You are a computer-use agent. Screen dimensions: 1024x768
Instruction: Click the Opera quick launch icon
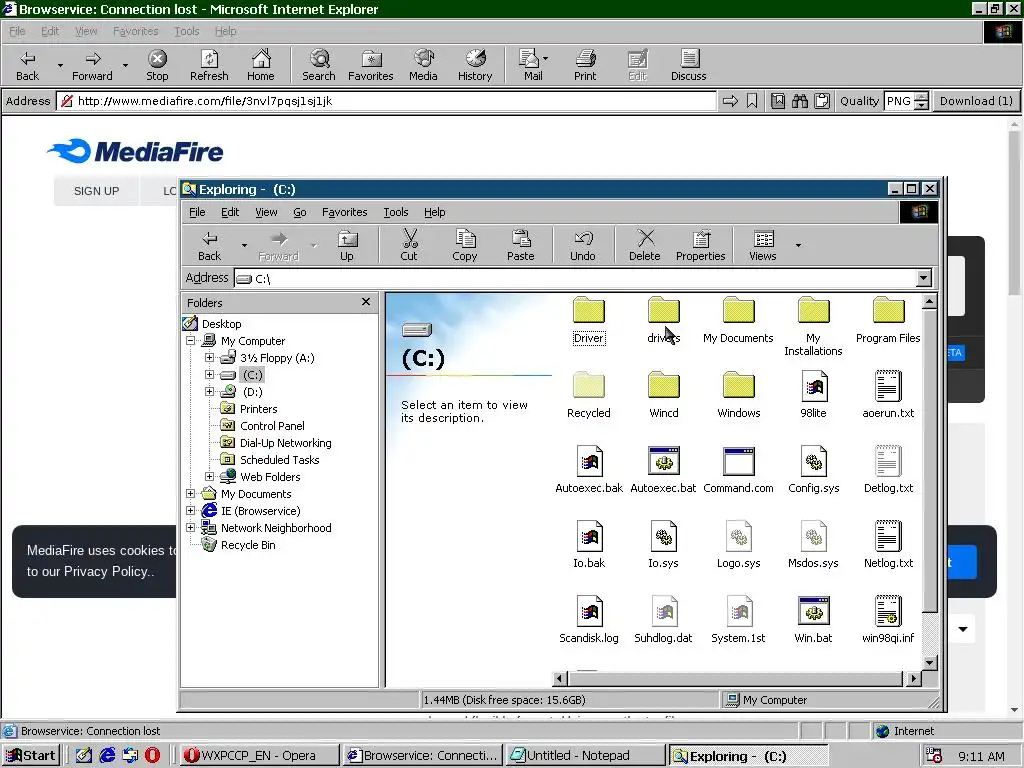click(152, 756)
